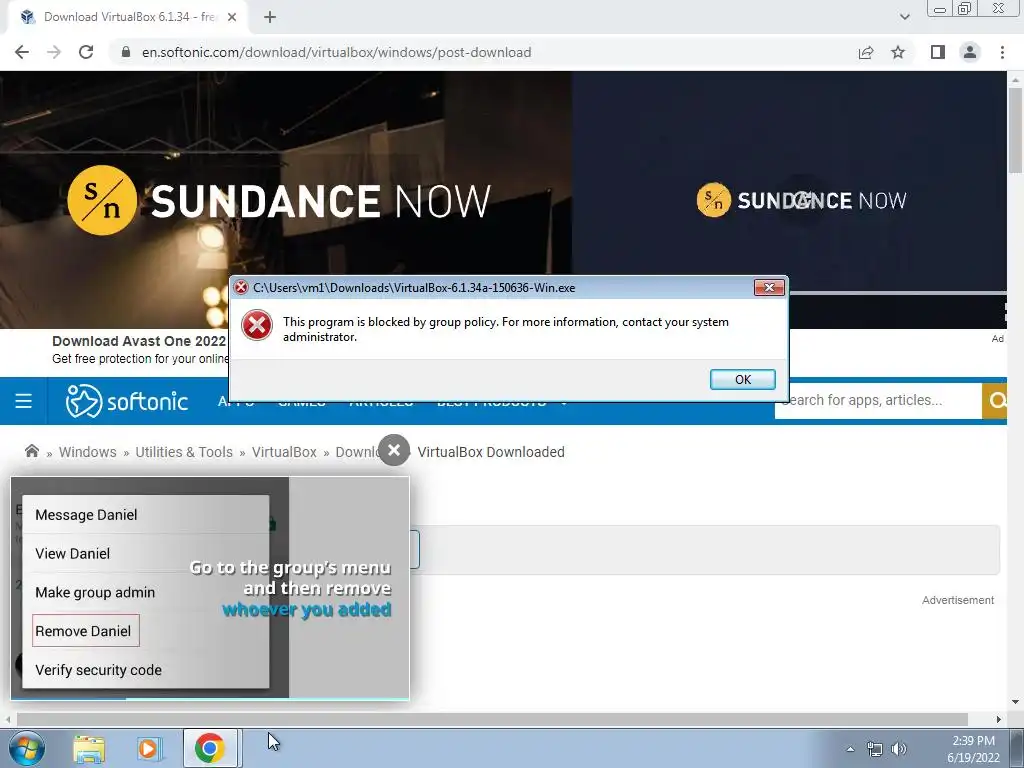Click the horizontal scrollbar thumb
The height and width of the screenshot is (768, 1024).
[492, 719]
